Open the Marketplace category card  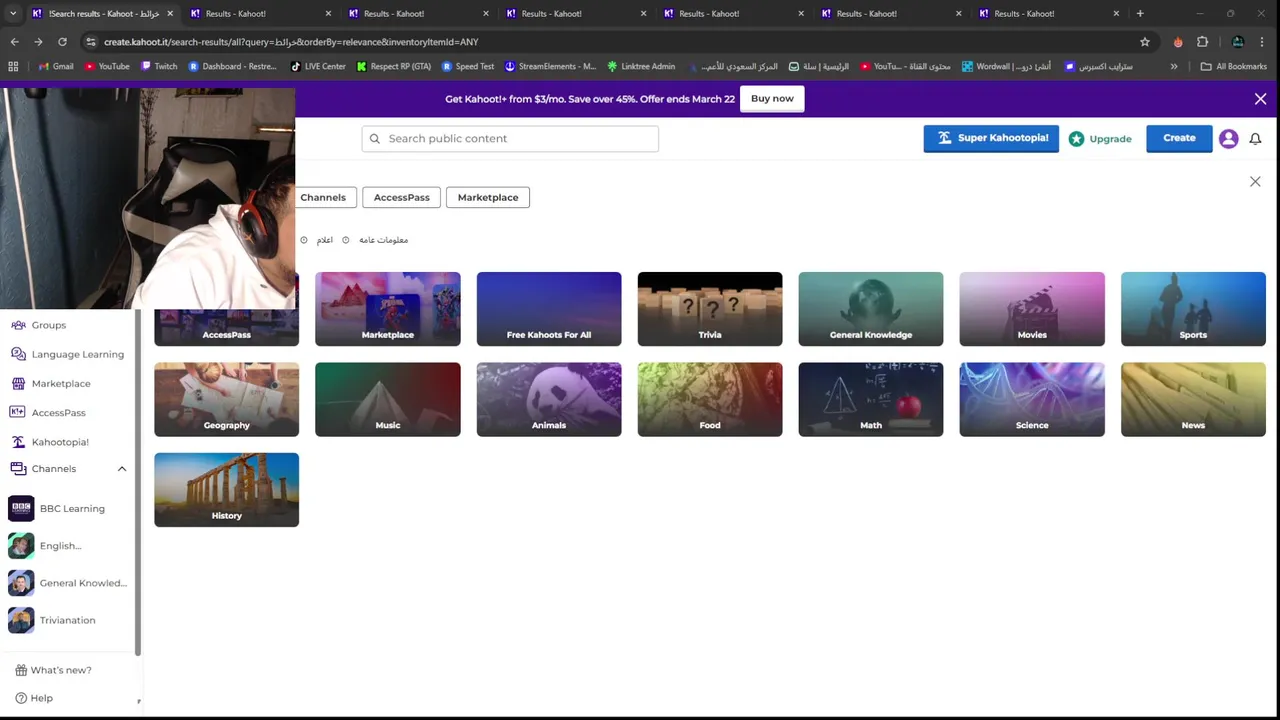click(388, 309)
